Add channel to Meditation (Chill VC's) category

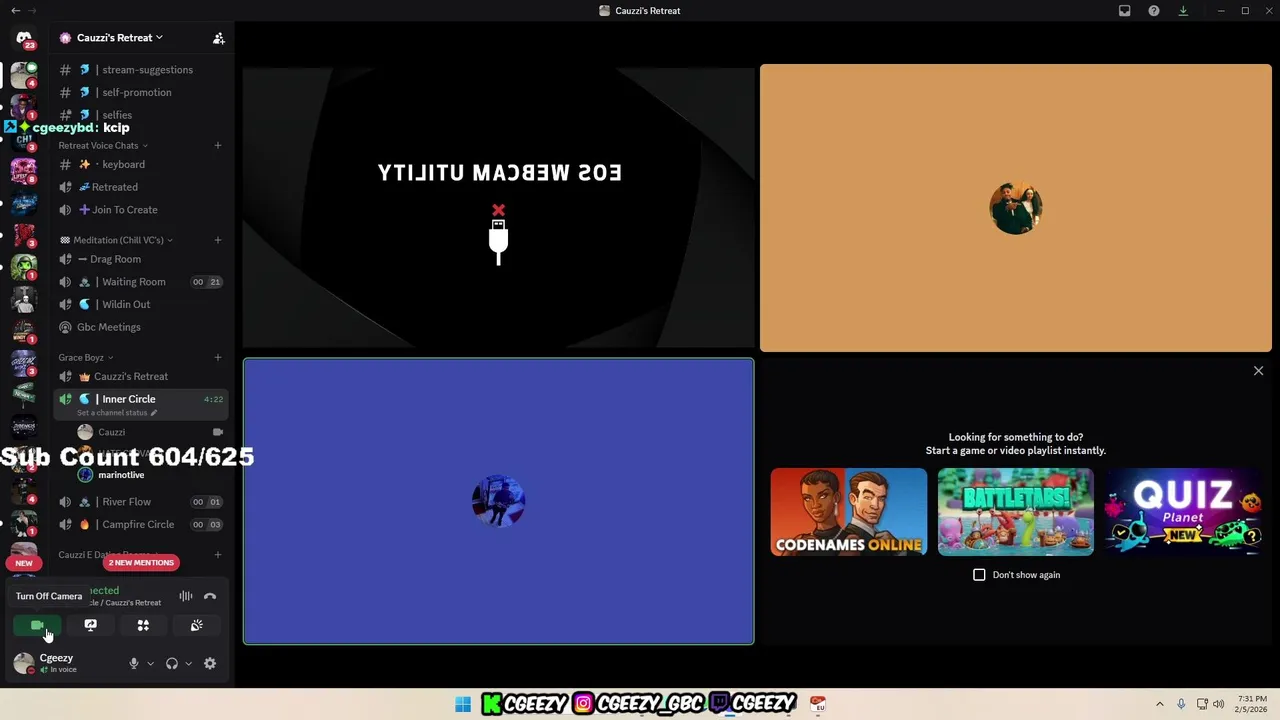217,240
